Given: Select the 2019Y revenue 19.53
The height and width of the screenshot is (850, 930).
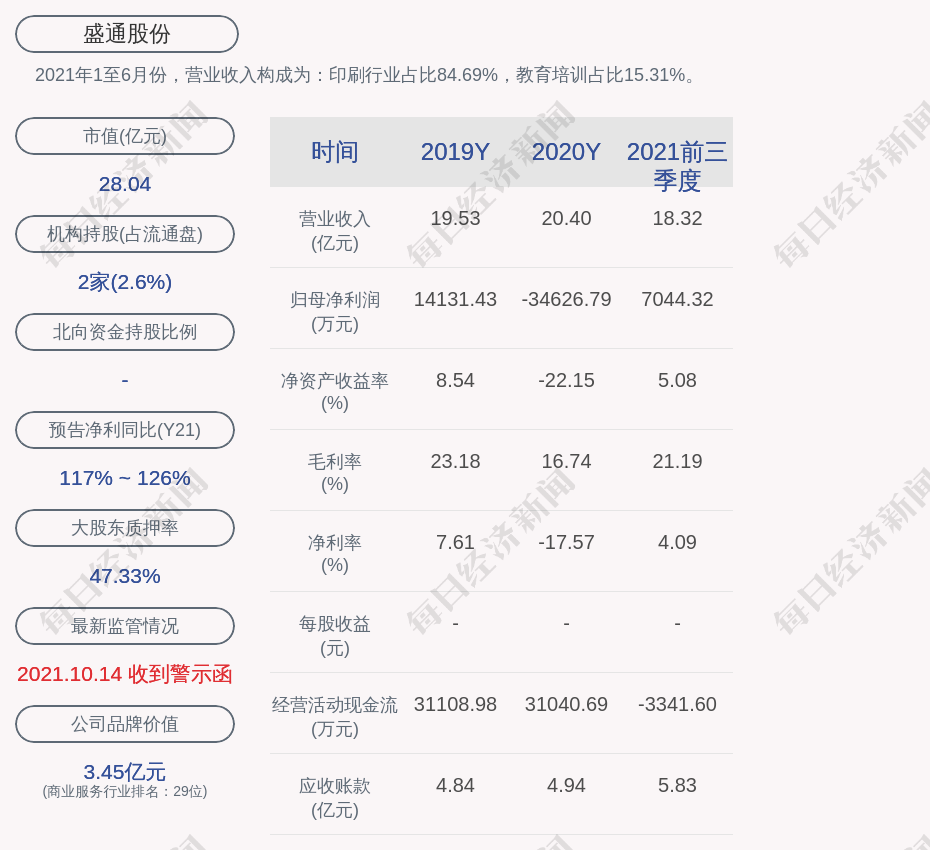Looking at the screenshot, I should tap(456, 218).
